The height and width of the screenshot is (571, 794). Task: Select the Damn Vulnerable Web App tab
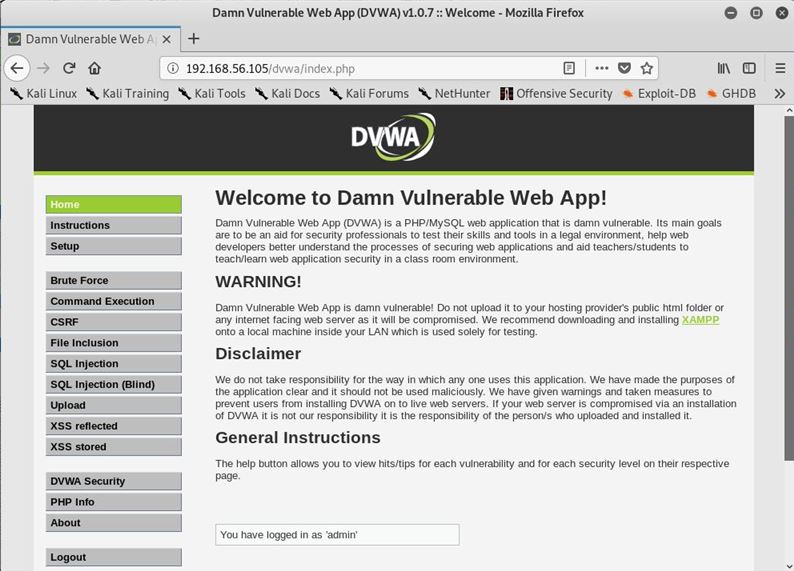pos(90,39)
